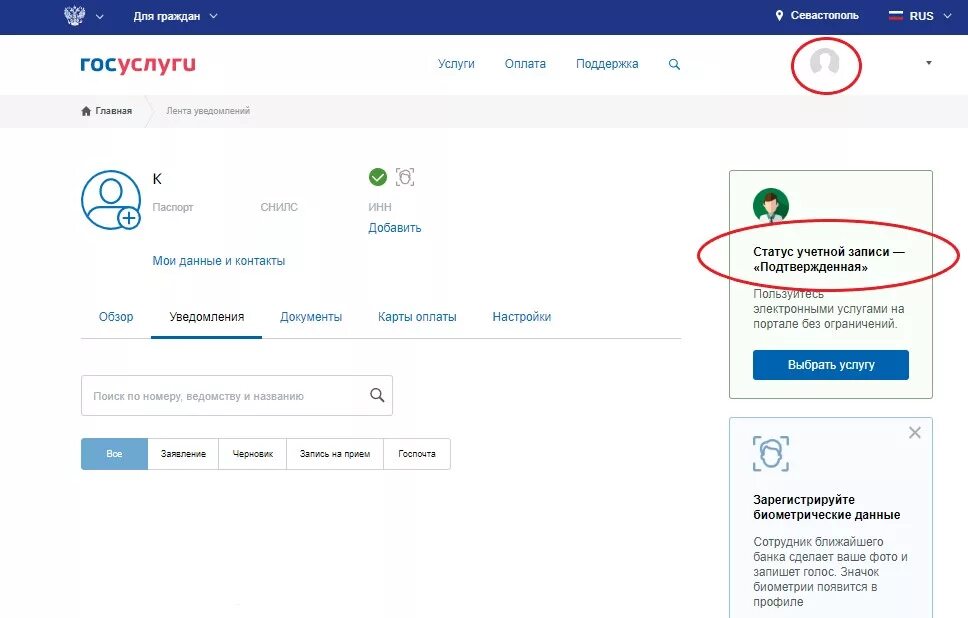
Task: Open the 'Для граждан' audience dropdown
Action: pyautogui.click(x=175, y=17)
